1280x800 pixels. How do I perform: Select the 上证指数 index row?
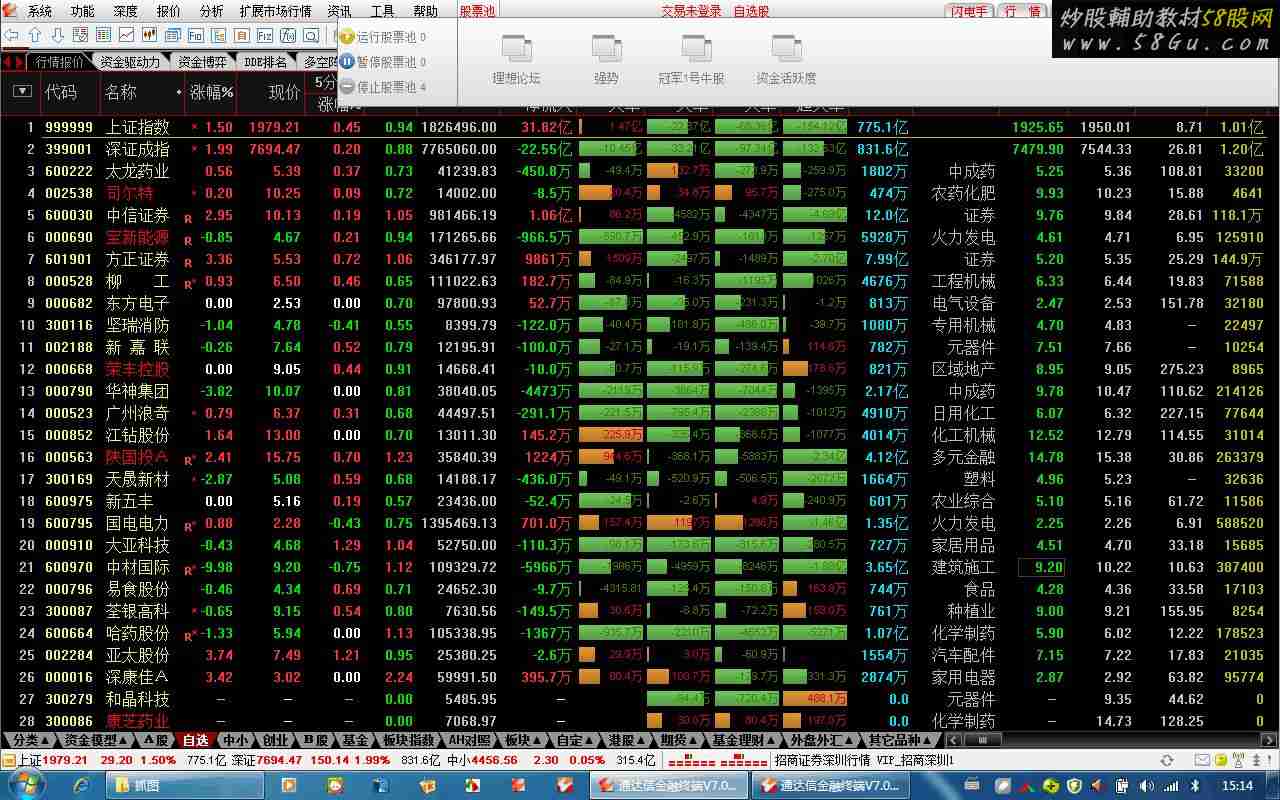tap(640, 127)
